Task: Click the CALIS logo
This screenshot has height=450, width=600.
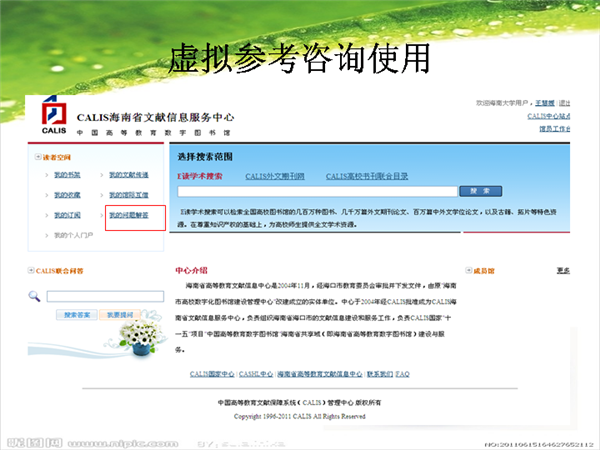Action: 54,115
